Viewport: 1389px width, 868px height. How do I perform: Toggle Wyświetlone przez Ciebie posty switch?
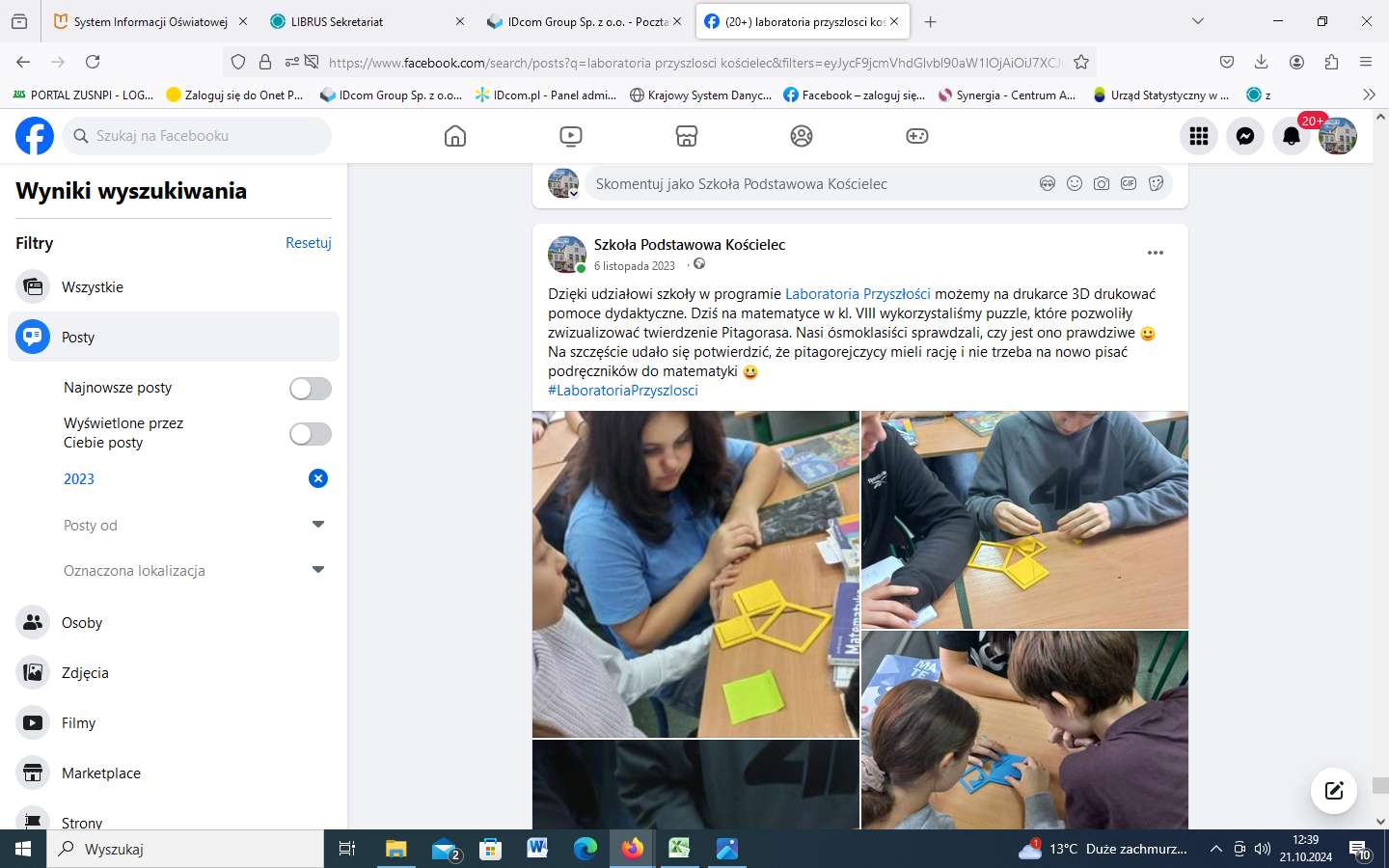pyautogui.click(x=311, y=434)
